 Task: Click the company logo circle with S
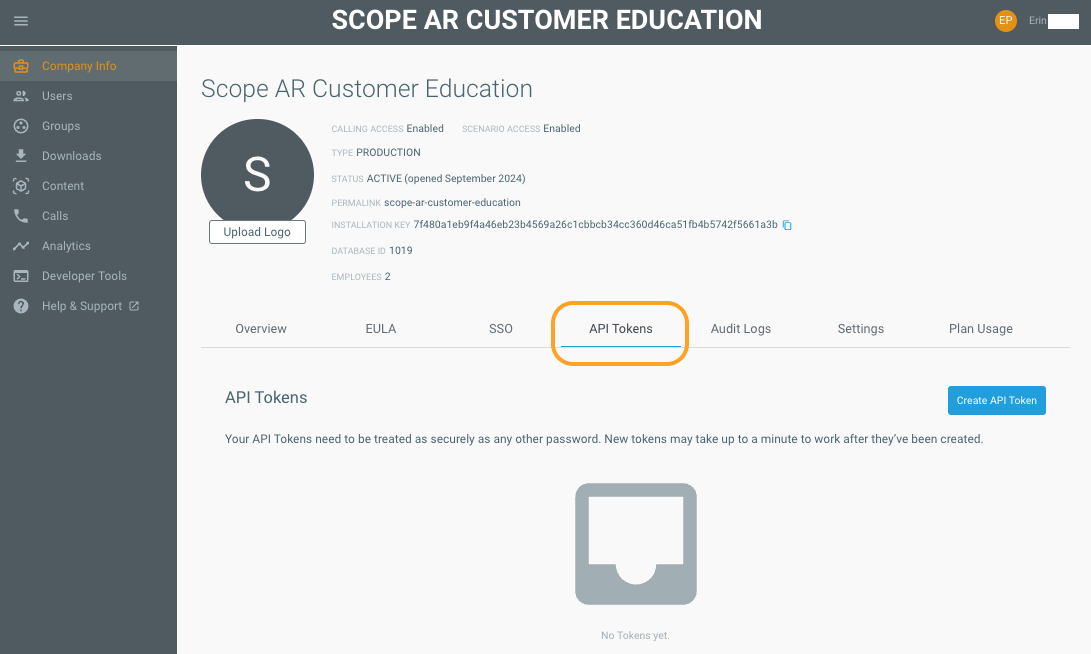click(x=257, y=170)
